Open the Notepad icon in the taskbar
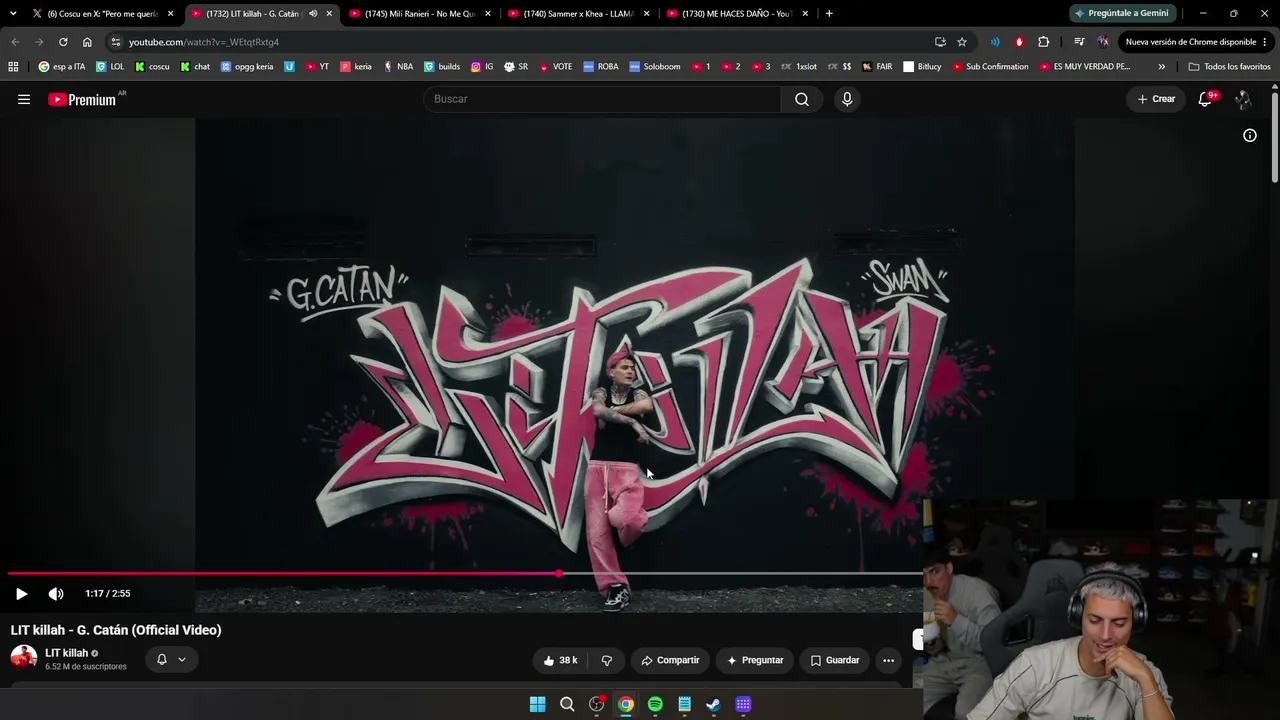The height and width of the screenshot is (720, 1280). (x=684, y=704)
